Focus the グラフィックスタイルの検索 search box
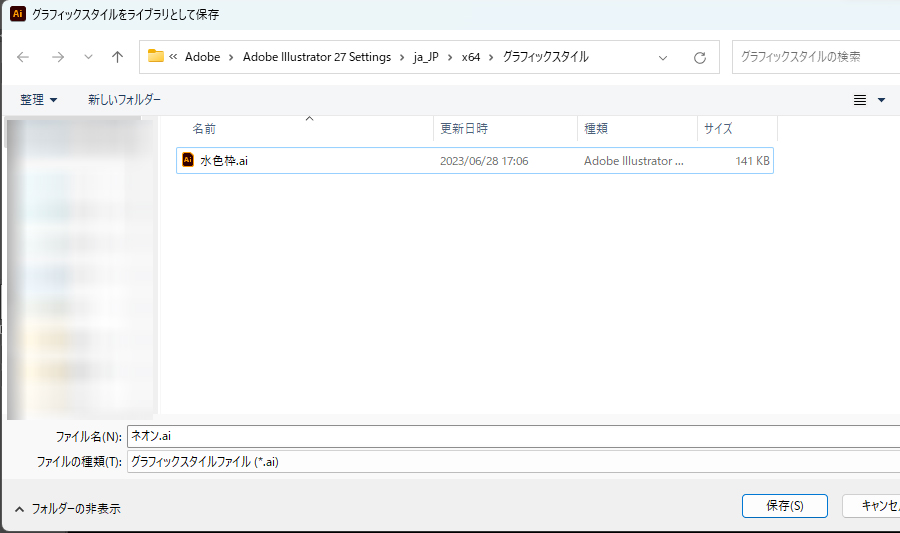The width and height of the screenshot is (900, 533). pyautogui.click(x=816, y=57)
